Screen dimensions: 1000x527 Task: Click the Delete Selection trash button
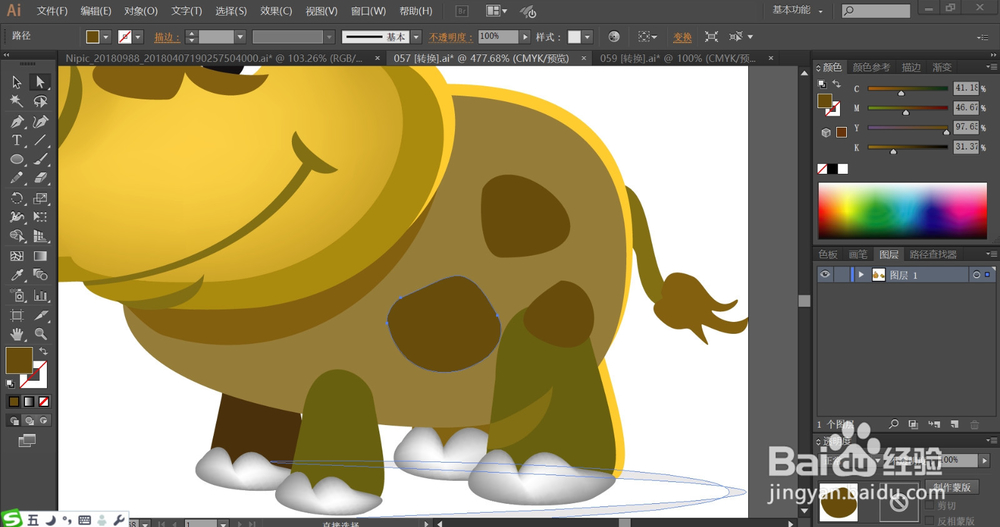(x=974, y=424)
